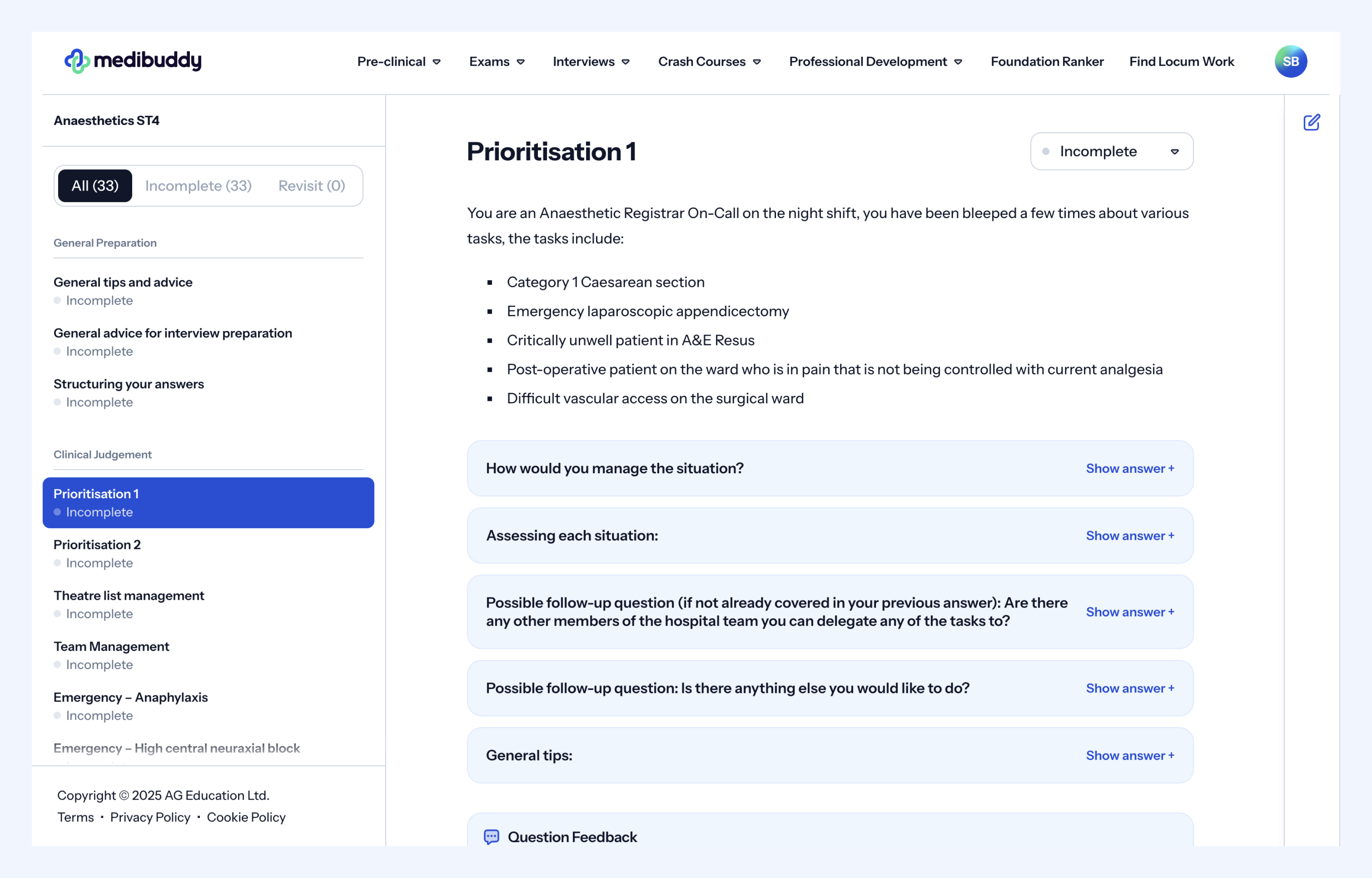Open Theatre list management question
The image size is (1372, 878).
pyautogui.click(x=129, y=596)
